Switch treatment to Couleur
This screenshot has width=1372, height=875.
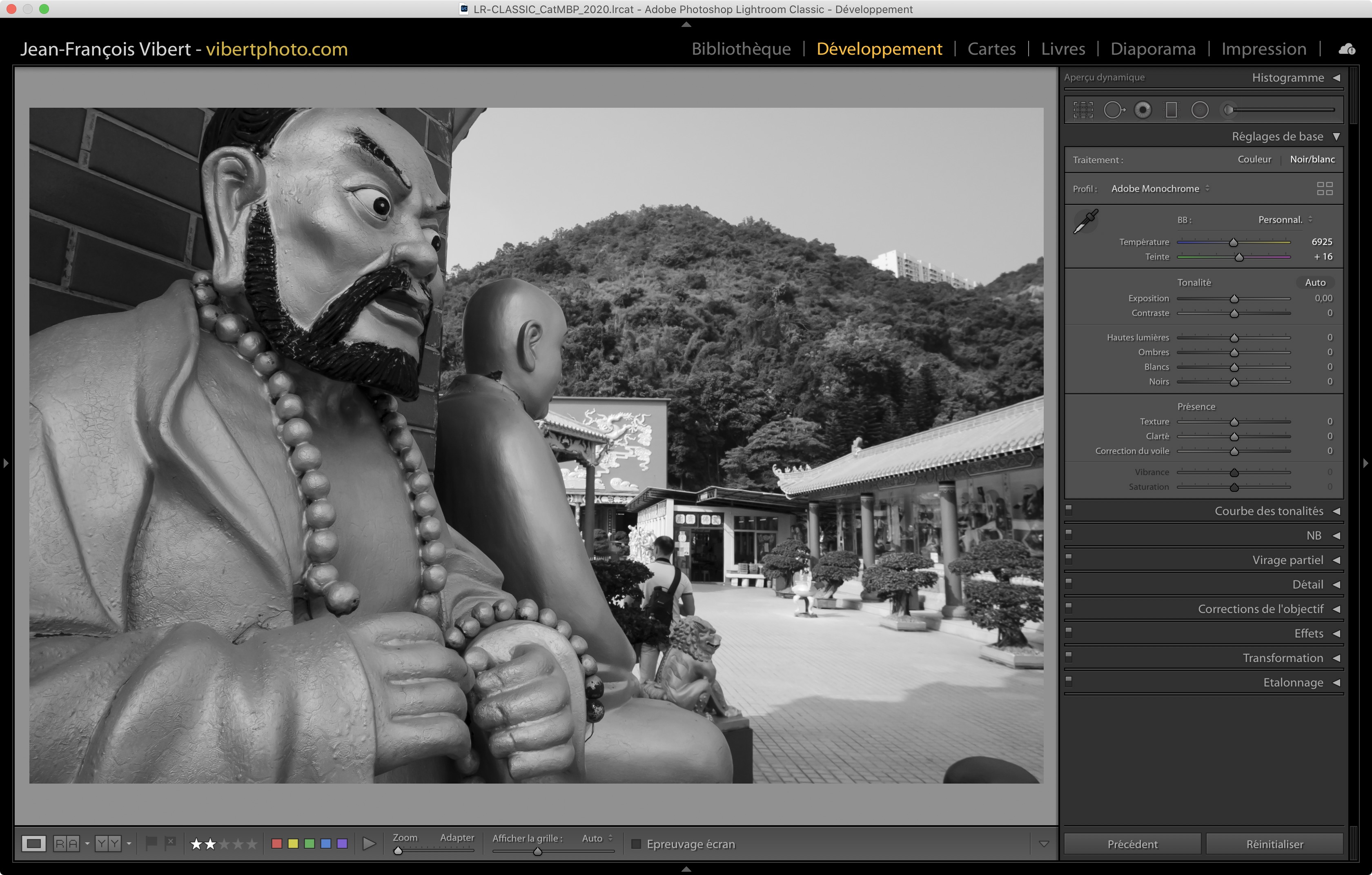[x=1254, y=160]
